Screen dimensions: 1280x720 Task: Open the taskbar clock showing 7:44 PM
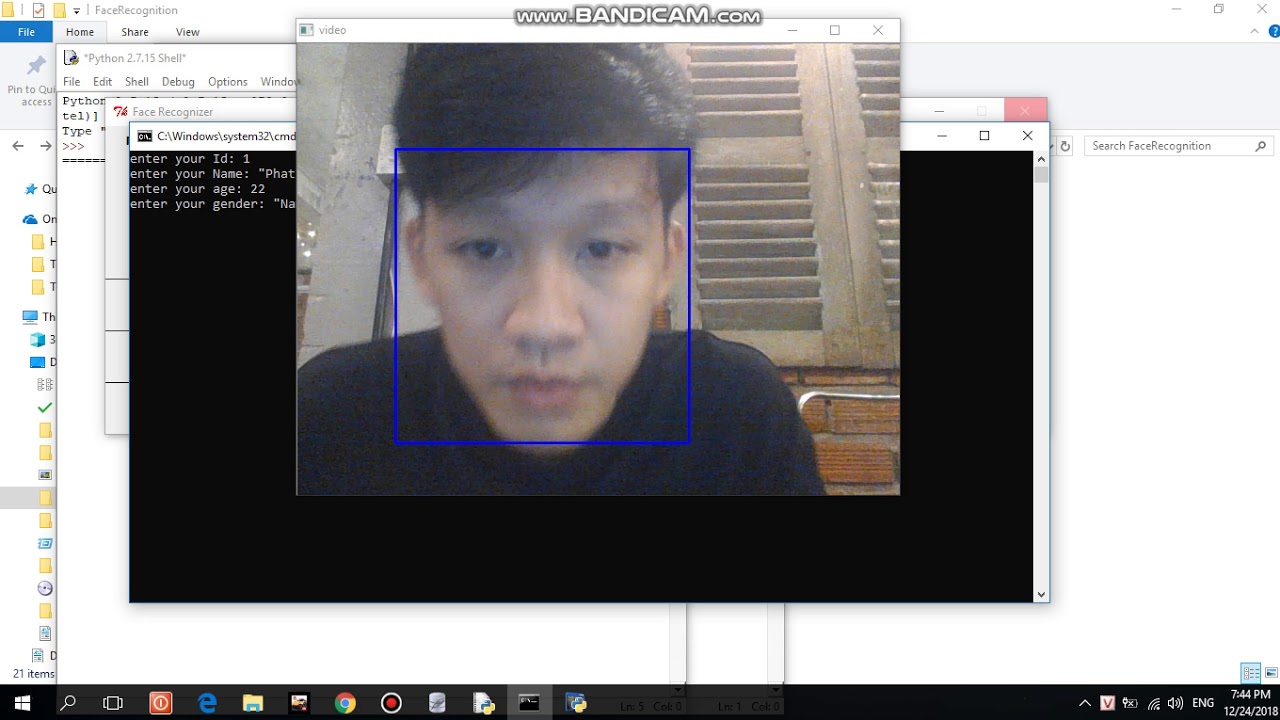(x=1251, y=703)
